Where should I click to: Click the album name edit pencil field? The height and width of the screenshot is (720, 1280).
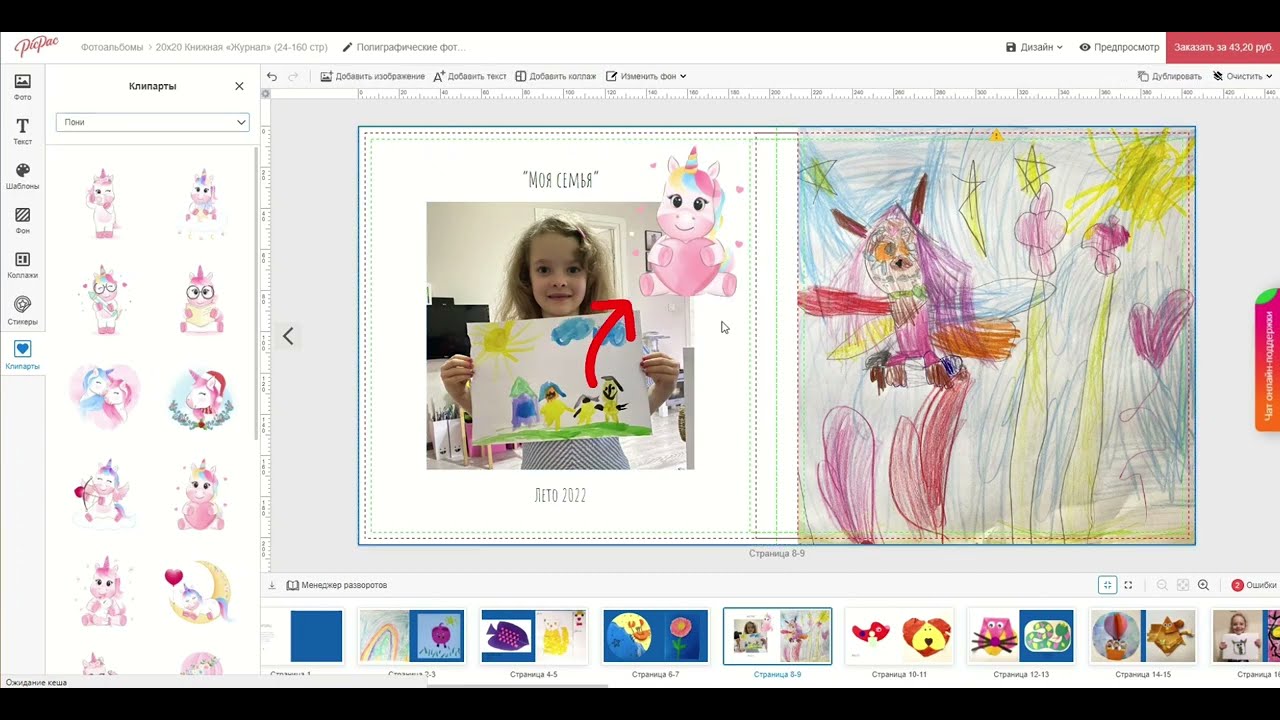tap(404, 47)
